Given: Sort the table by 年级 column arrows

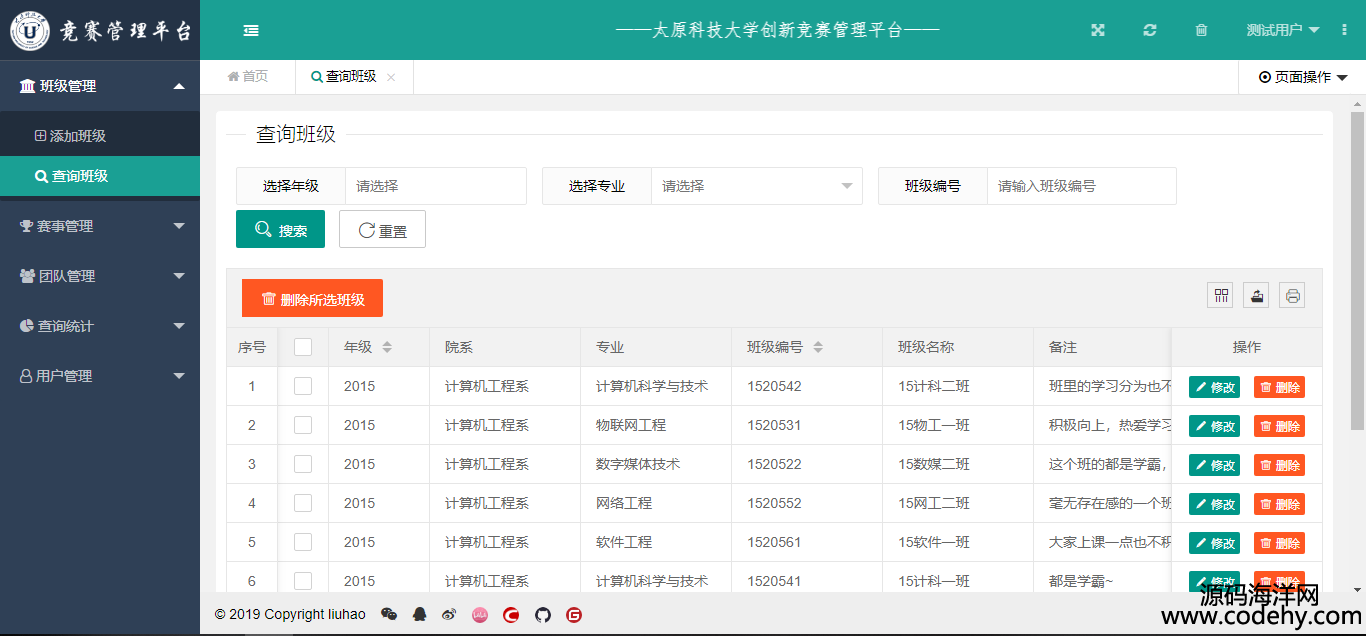Looking at the screenshot, I should pos(387,347).
